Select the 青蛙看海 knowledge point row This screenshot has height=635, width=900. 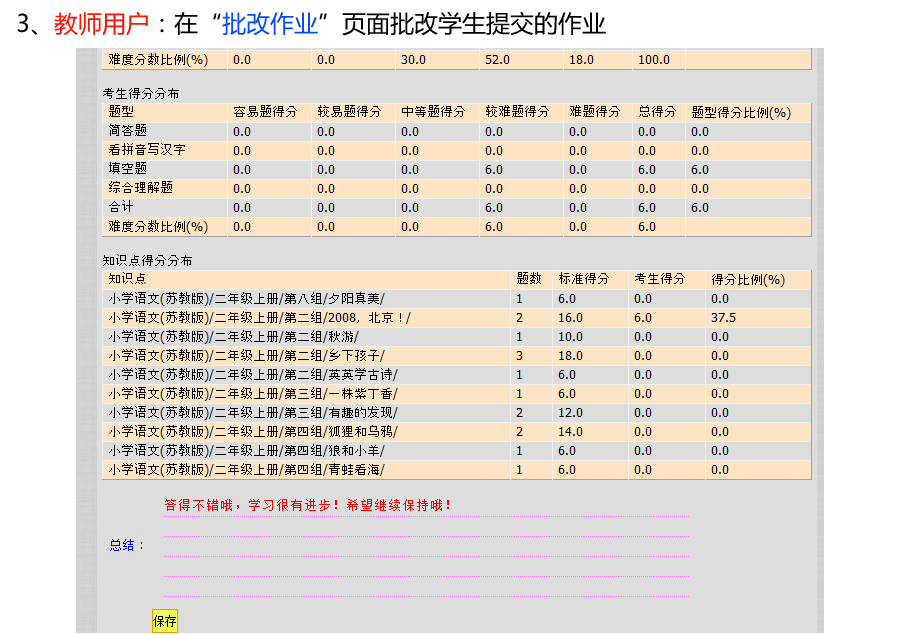click(246, 470)
